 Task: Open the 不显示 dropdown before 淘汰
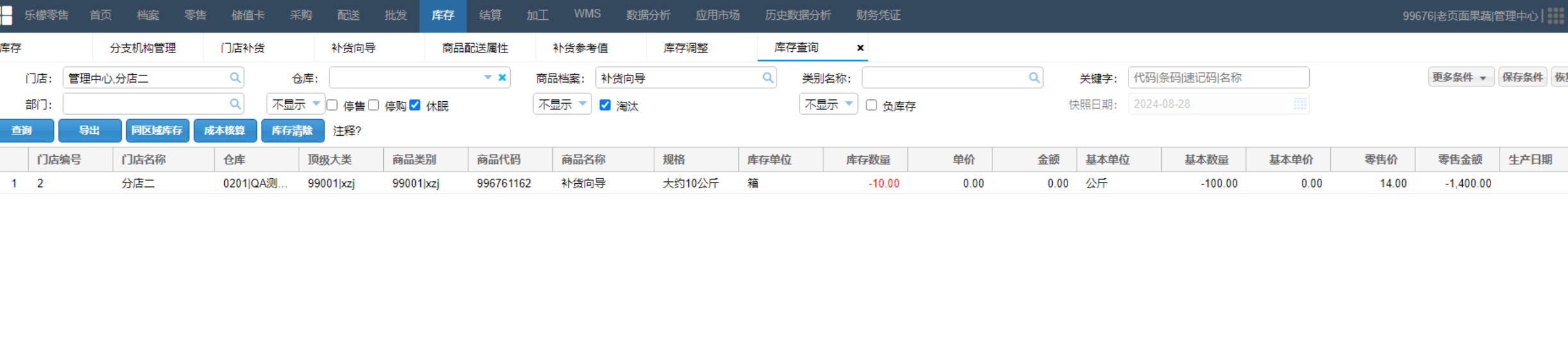click(x=562, y=104)
